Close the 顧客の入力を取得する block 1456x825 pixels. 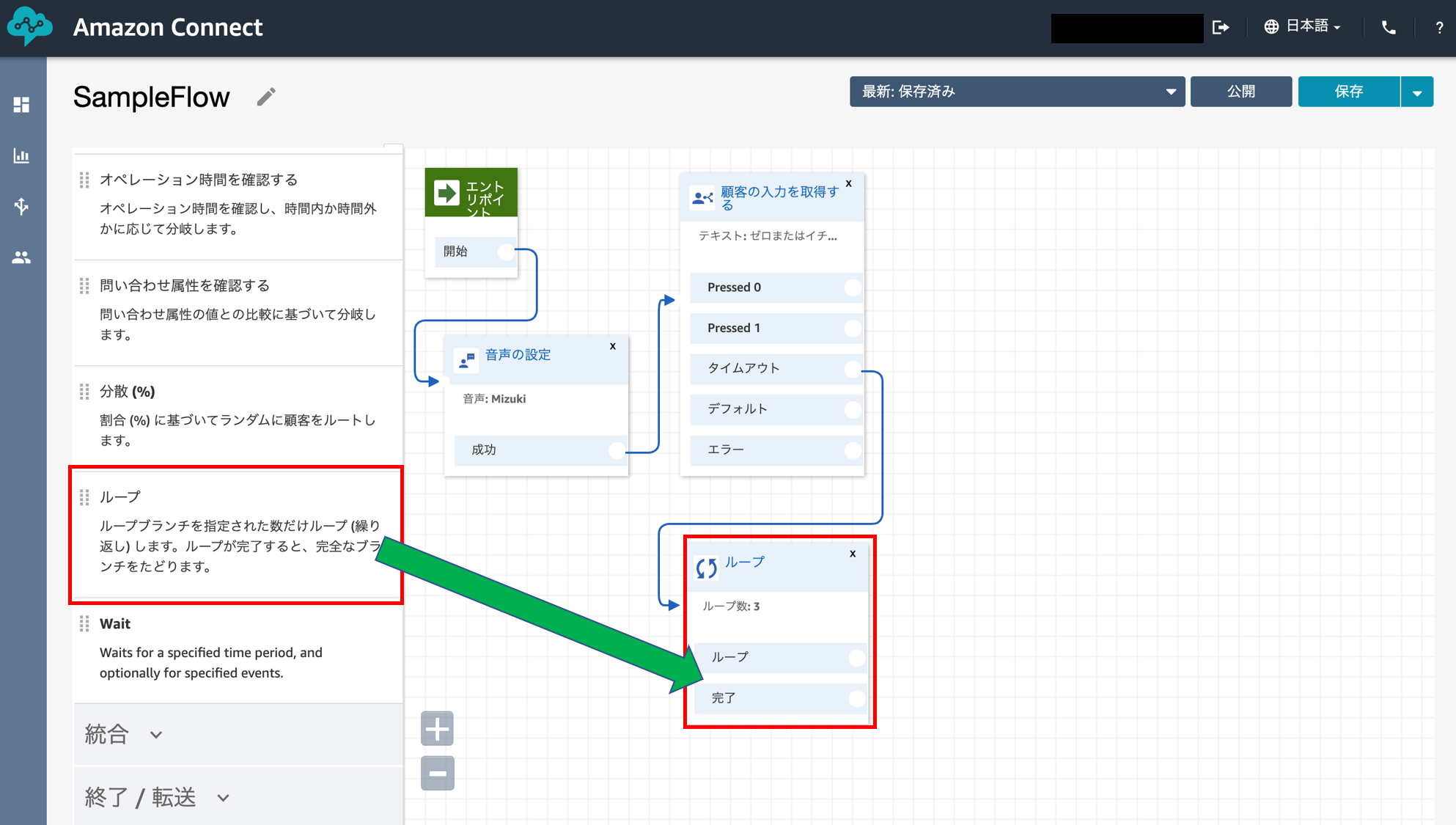point(849,183)
